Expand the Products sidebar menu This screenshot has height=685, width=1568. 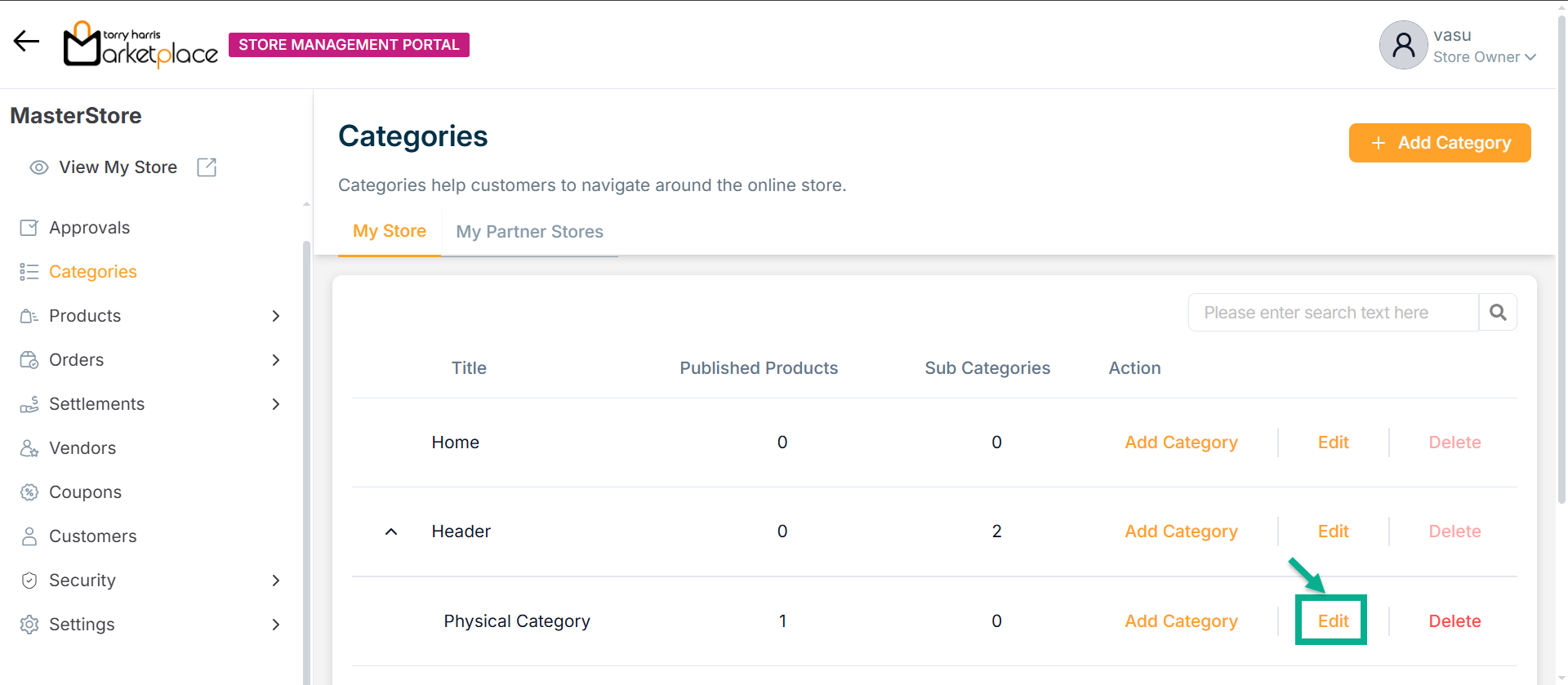click(276, 316)
